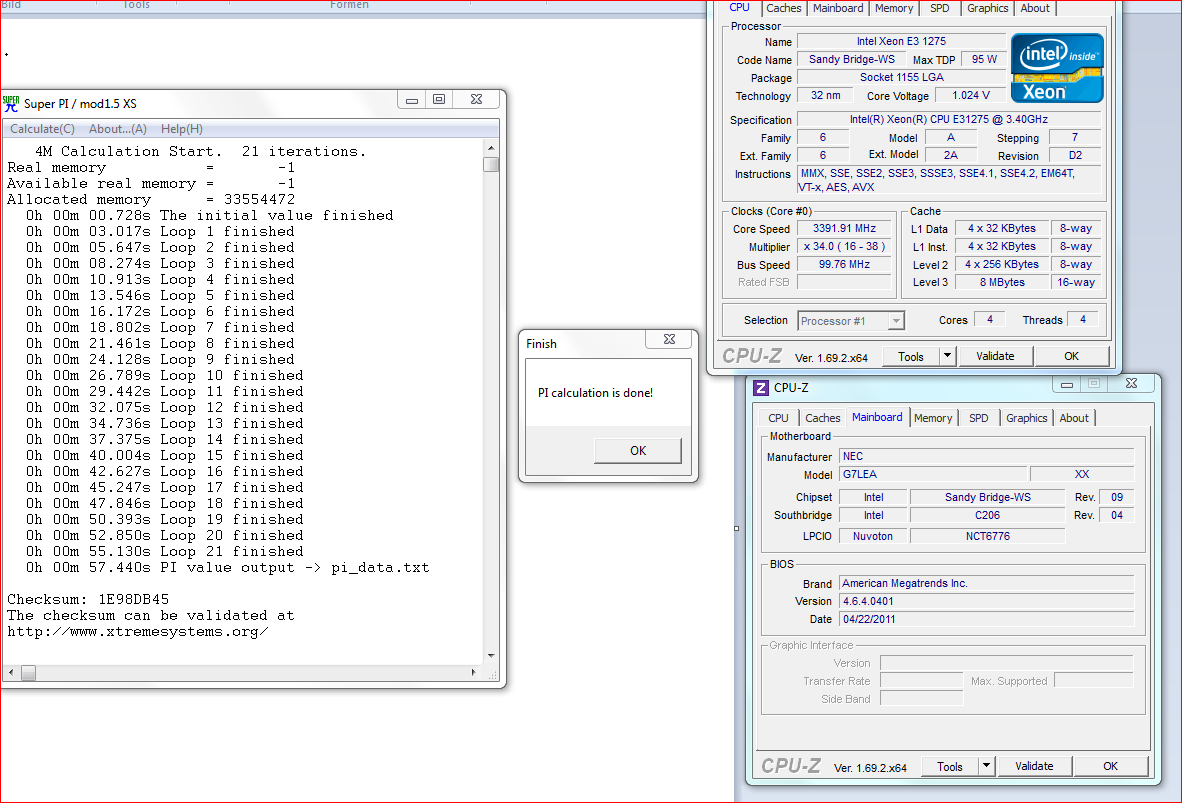Minimize the lower CPU-Z window
This screenshot has height=803, width=1182.
(1065, 384)
